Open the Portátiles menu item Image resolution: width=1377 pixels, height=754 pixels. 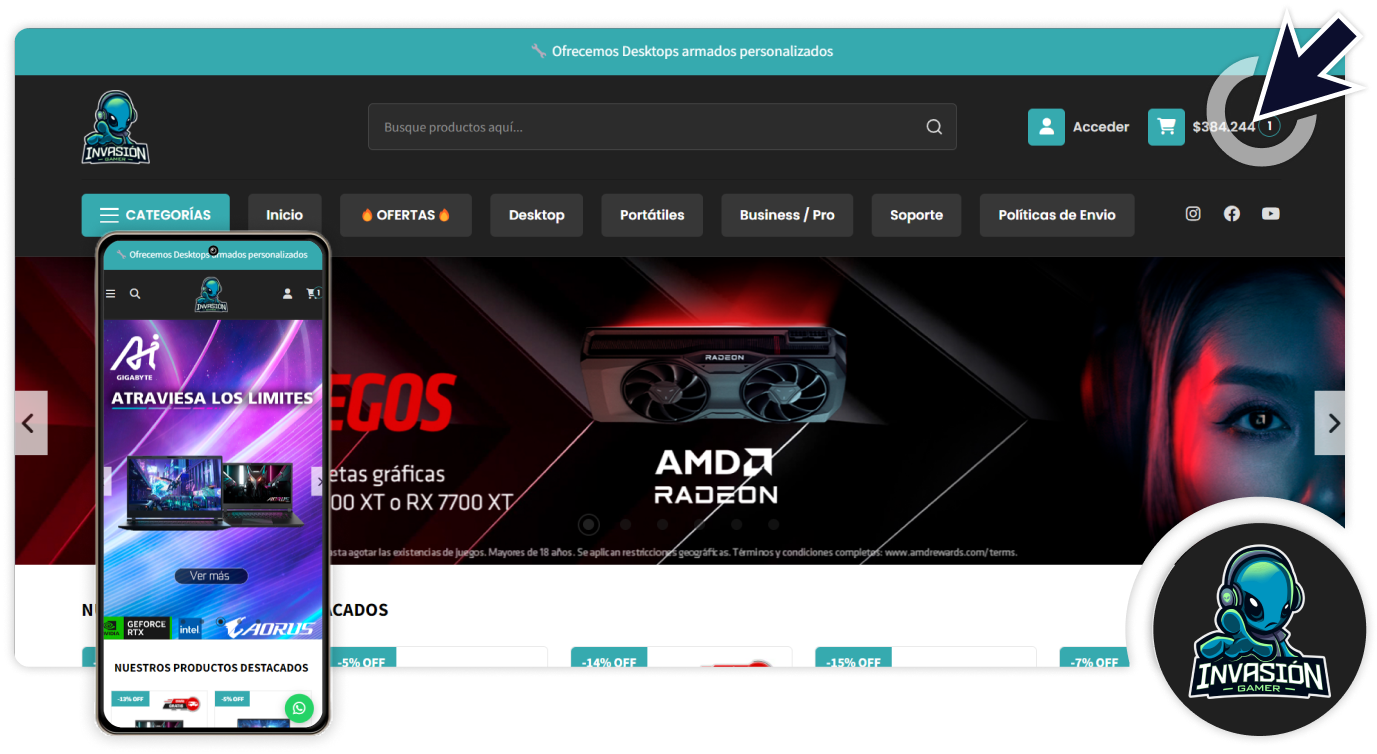point(652,215)
